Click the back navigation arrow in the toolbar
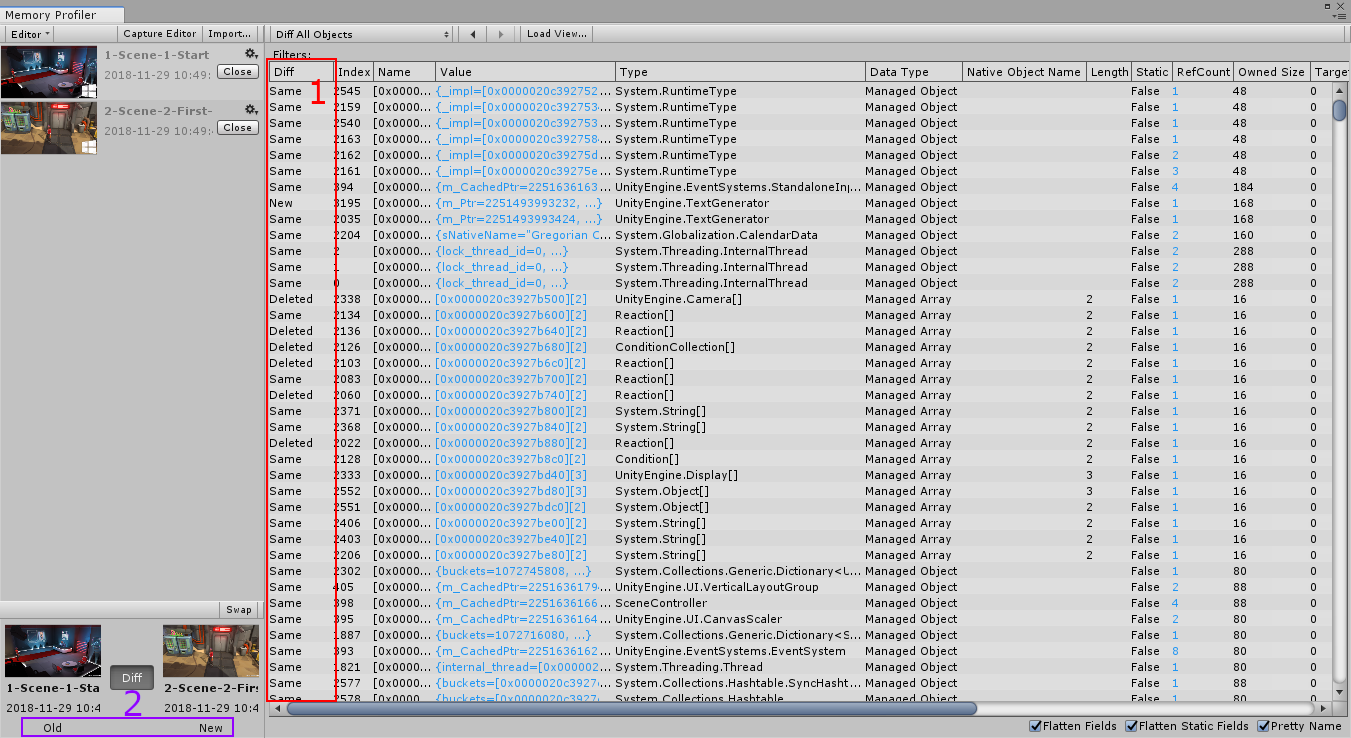Screen dimensions: 1351x738 471,33
